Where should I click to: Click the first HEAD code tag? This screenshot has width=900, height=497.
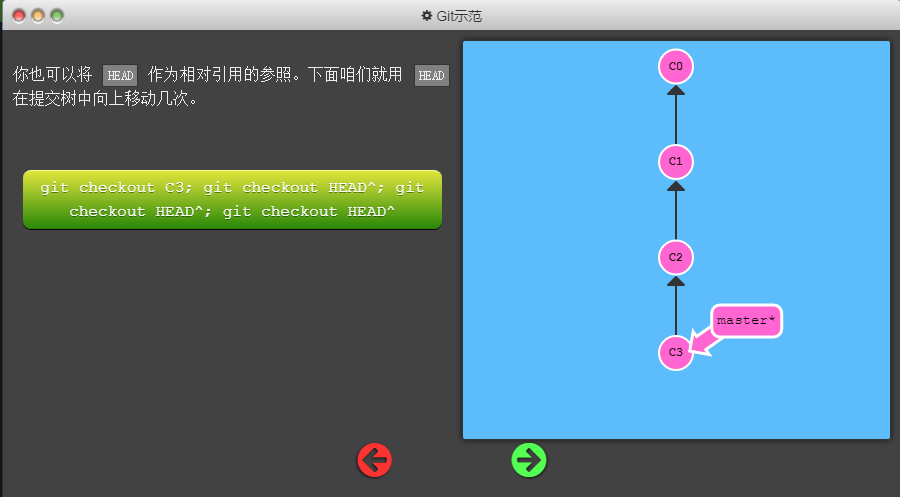pyautogui.click(x=120, y=75)
